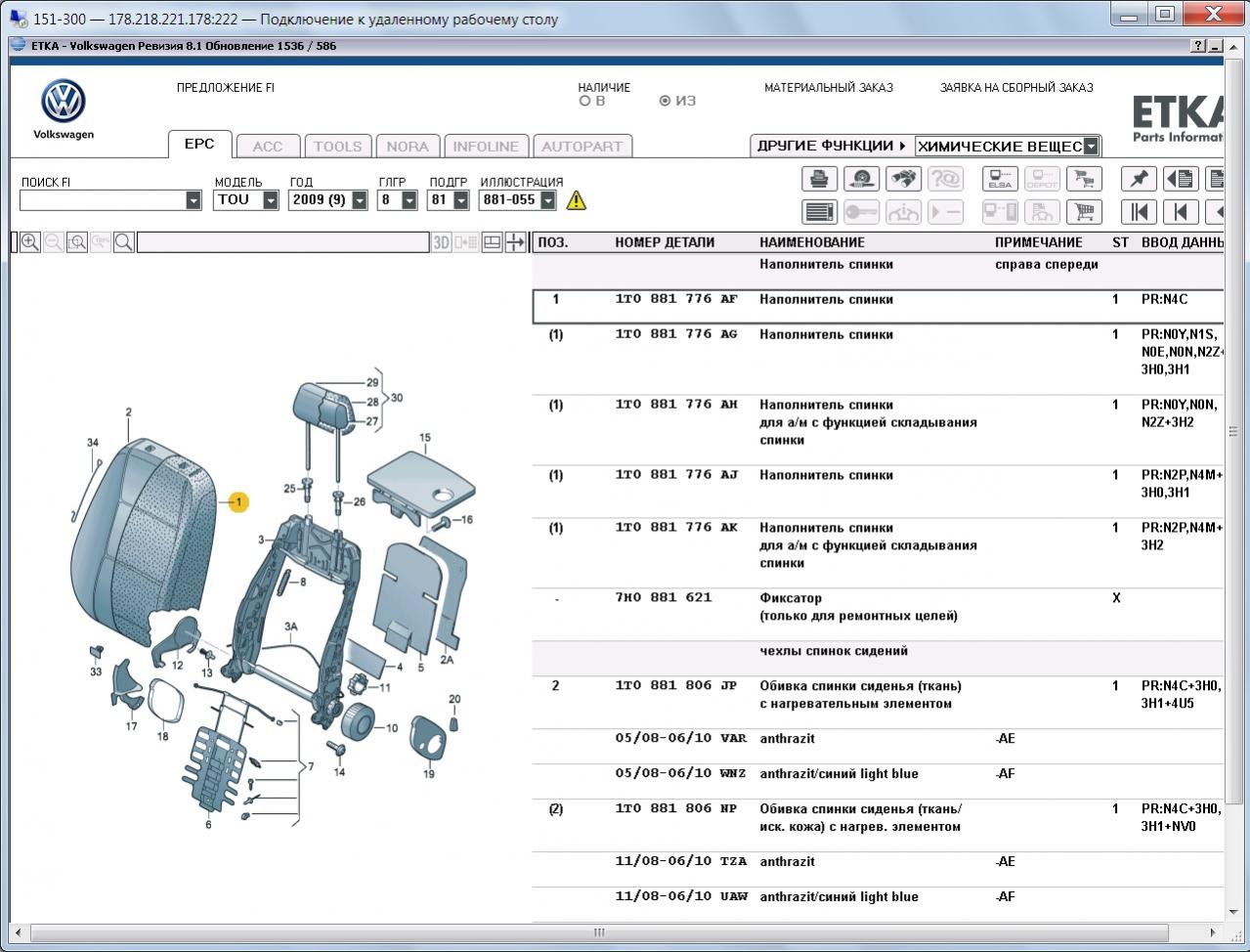
Task: Go to previous record arrow icon
Action: pos(1181,212)
